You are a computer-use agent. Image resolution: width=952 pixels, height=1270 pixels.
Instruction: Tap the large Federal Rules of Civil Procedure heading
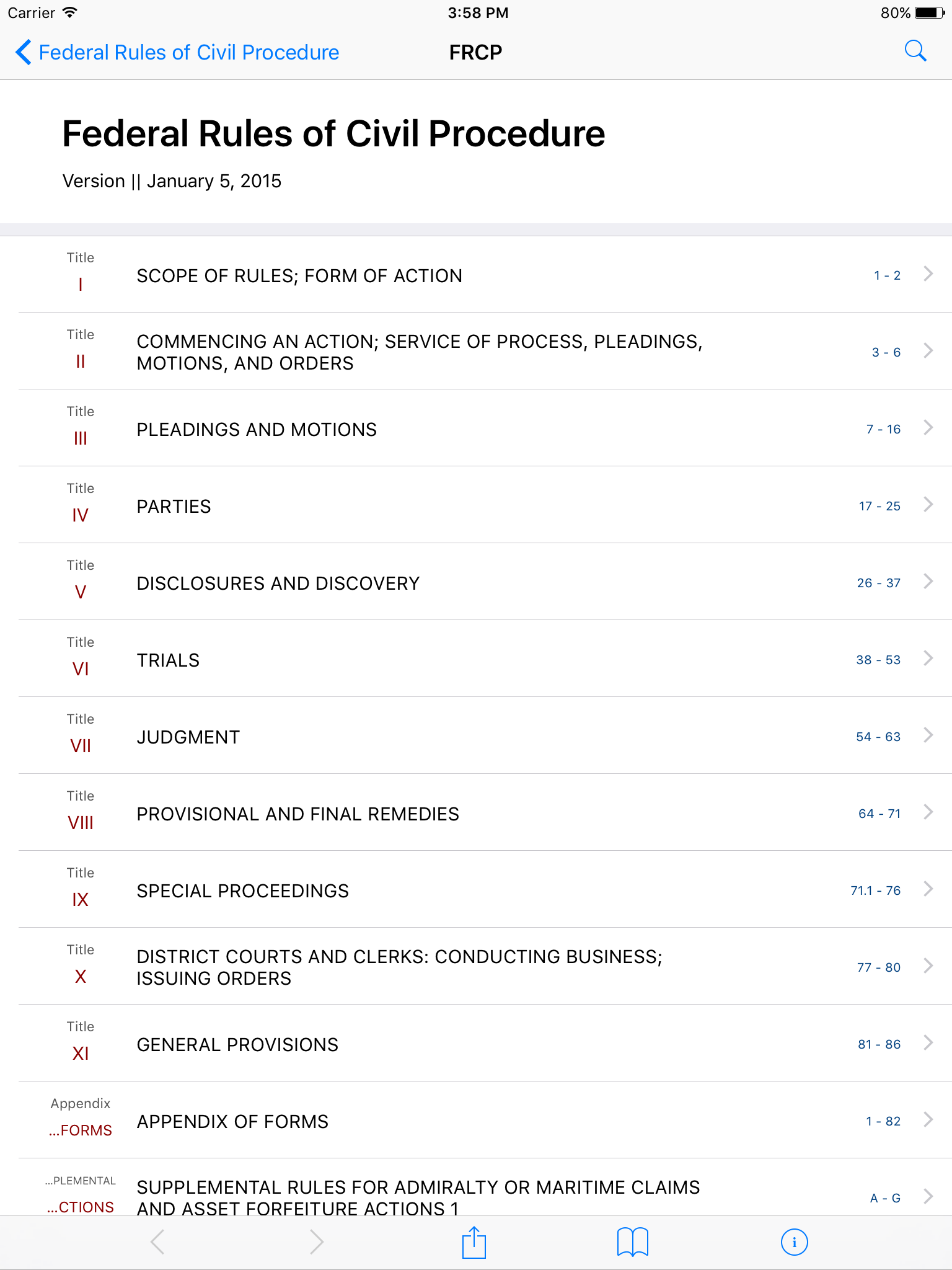[x=334, y=134]
